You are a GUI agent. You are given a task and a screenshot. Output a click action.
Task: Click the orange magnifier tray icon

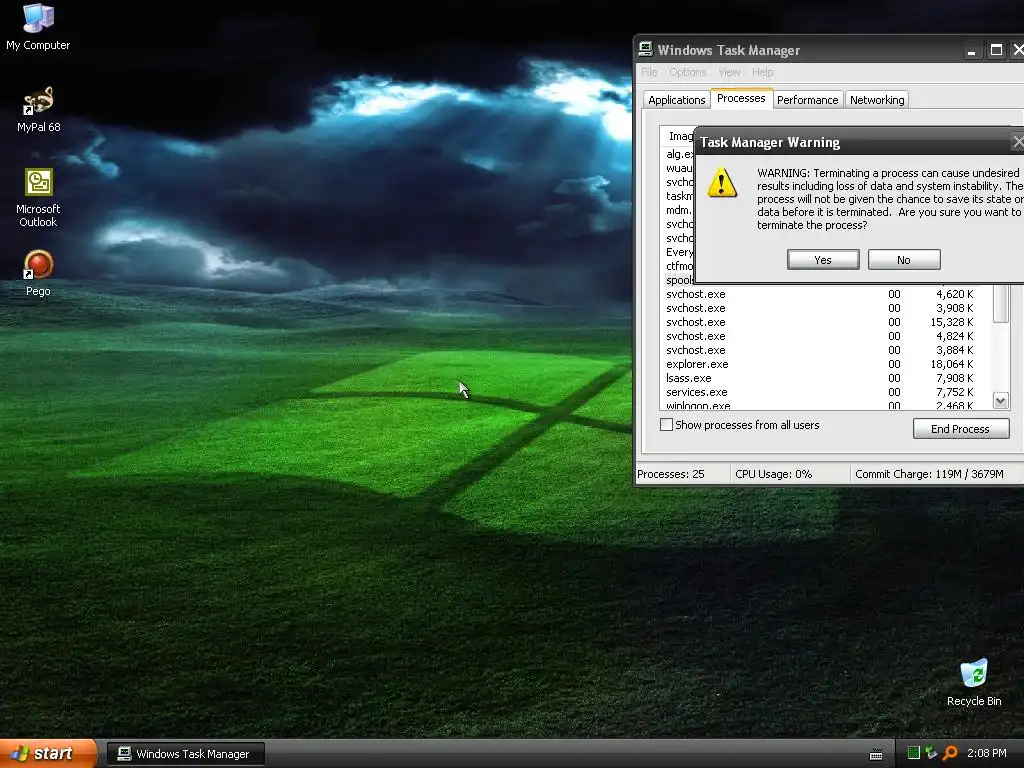950,753
